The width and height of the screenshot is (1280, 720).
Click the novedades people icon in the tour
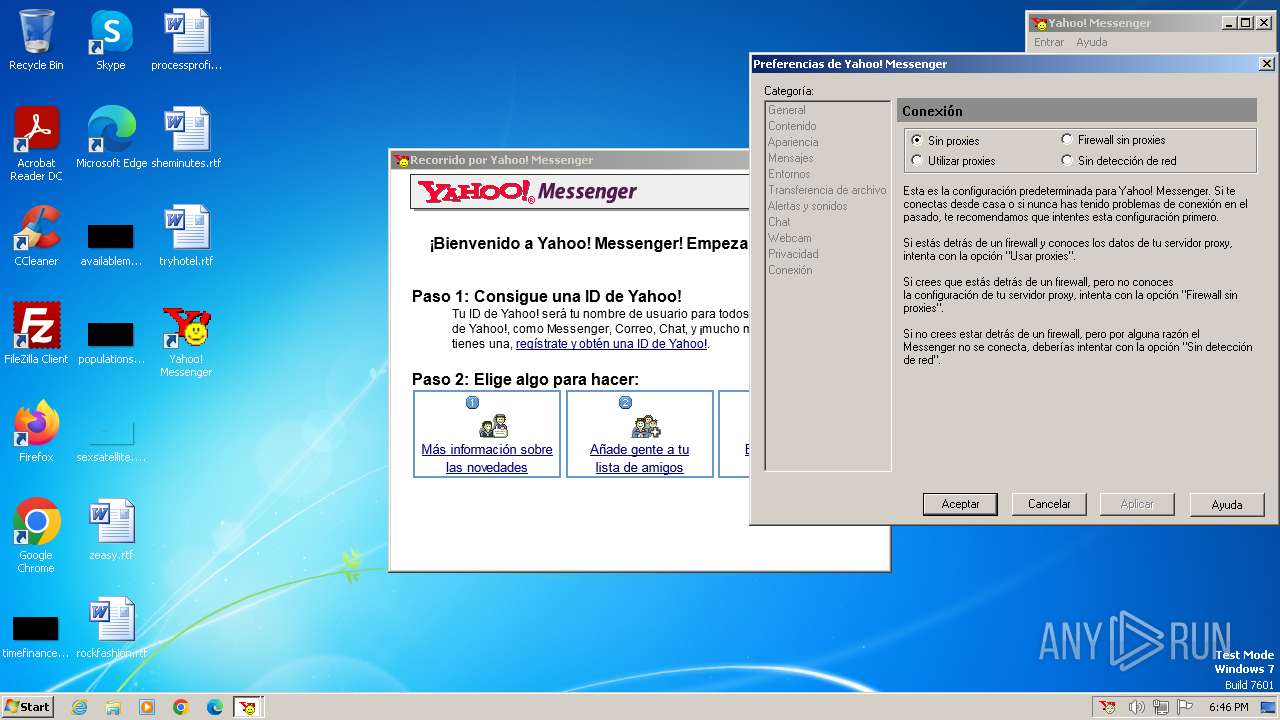click(x=493, y=426)
